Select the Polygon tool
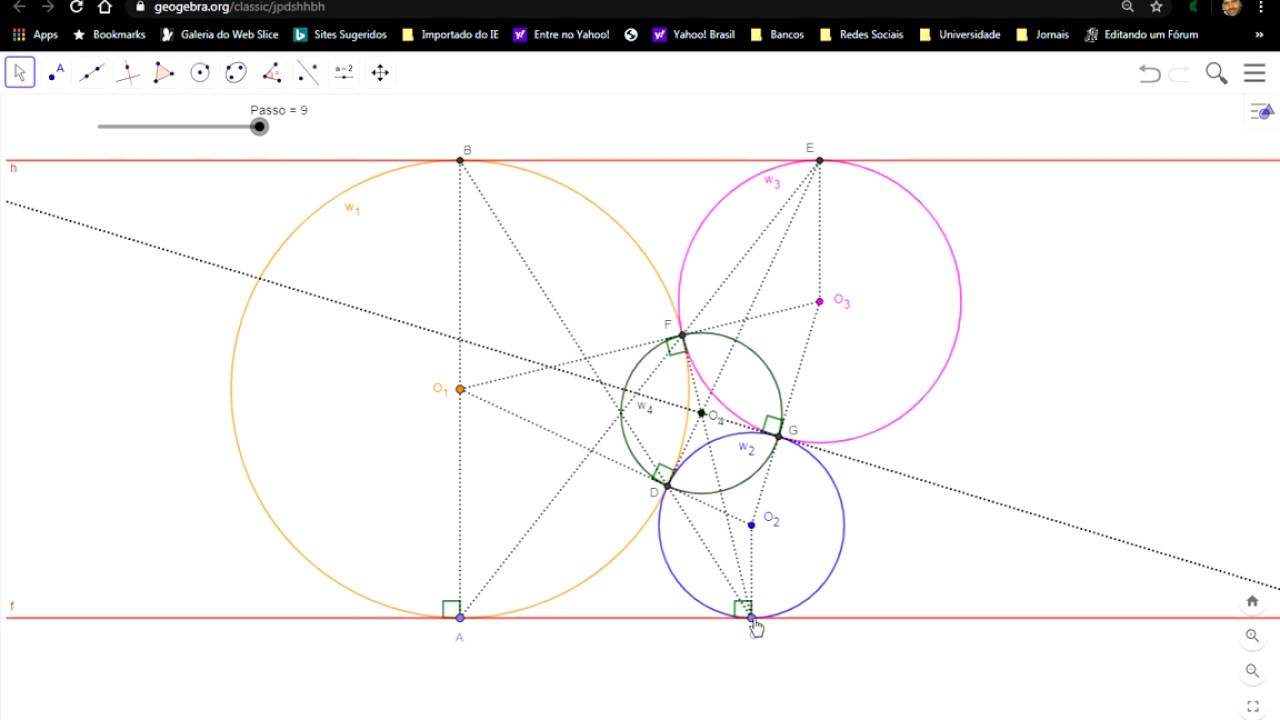Screen dimensions: 1280x720 click(164, 72)
